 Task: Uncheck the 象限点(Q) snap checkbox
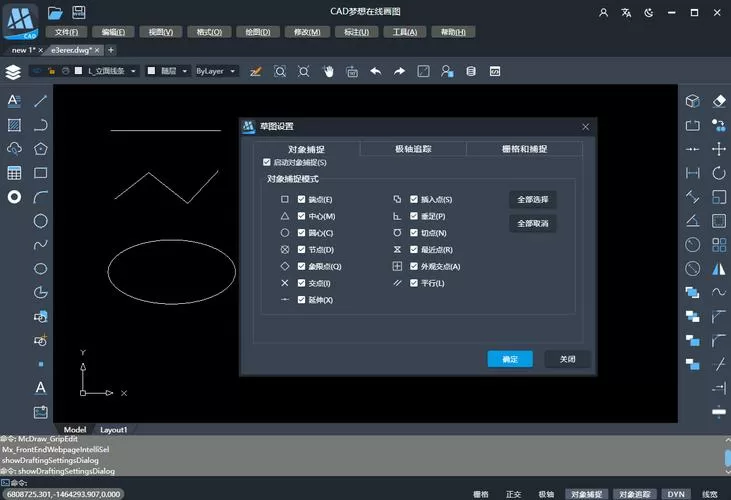tap(301, 266)
